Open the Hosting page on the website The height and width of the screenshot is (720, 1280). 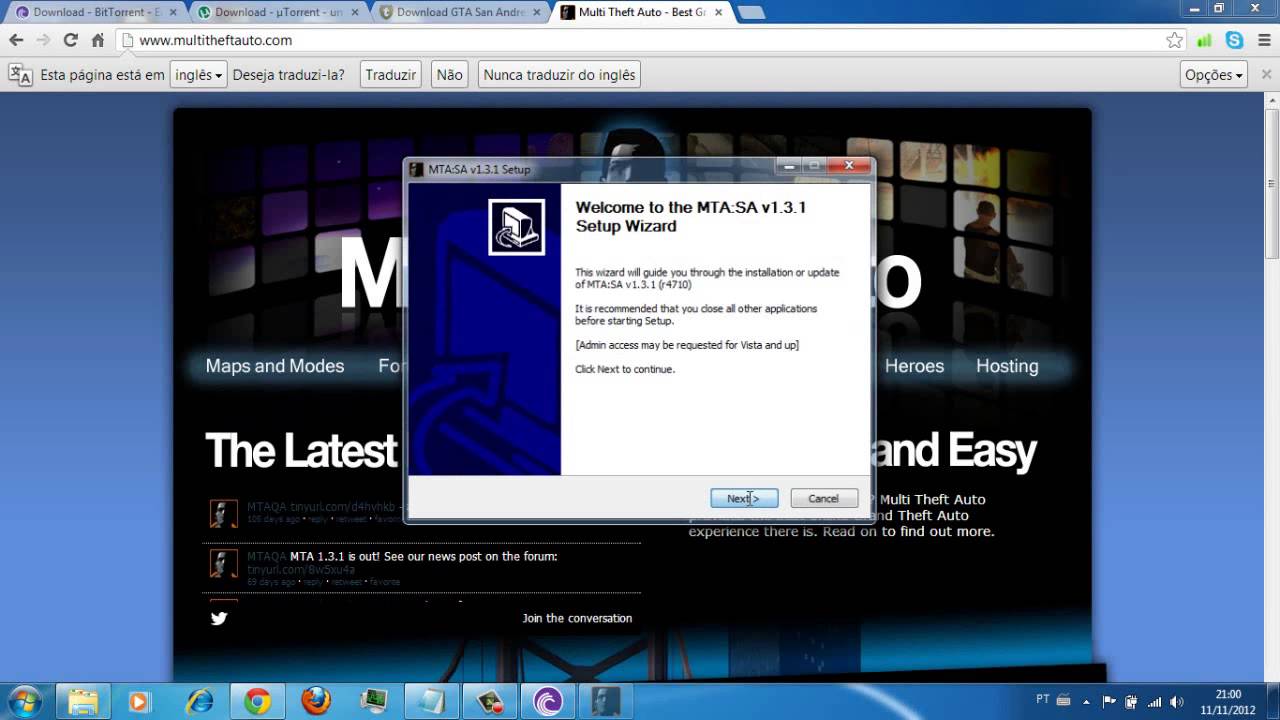1007,366
